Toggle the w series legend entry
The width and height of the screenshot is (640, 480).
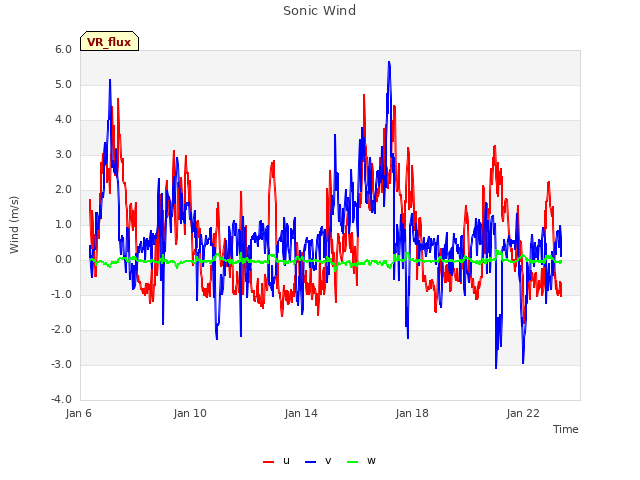(361, 461)
